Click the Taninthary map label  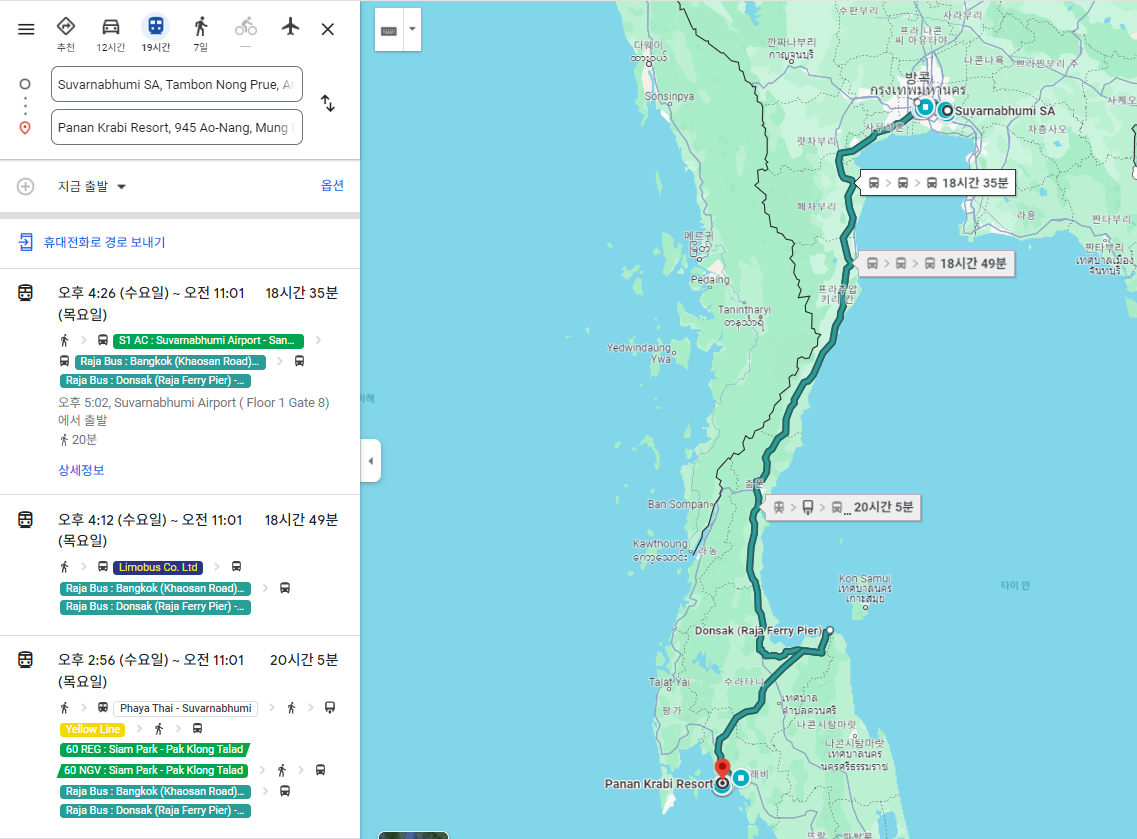(x=745, y=317)
